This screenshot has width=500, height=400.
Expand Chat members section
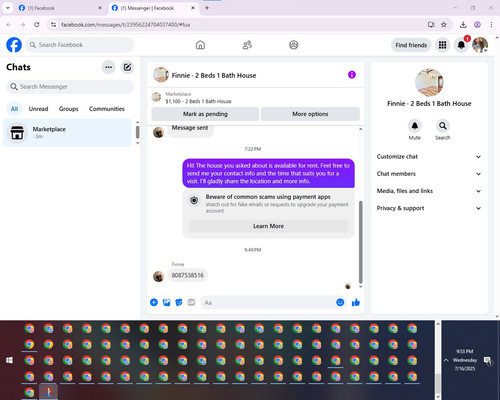[429, 174]
